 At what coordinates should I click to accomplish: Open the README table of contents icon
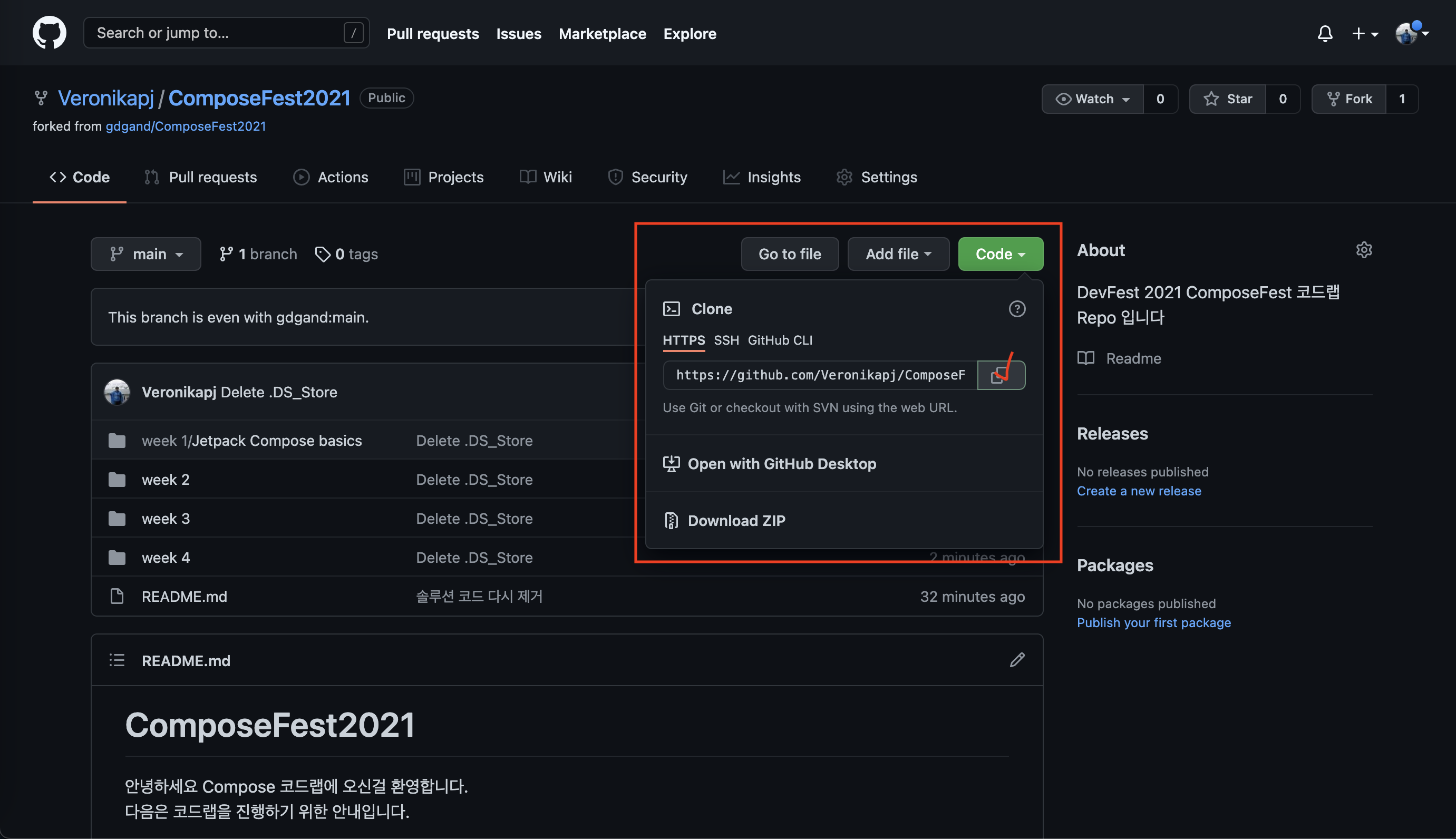(117, 660)
